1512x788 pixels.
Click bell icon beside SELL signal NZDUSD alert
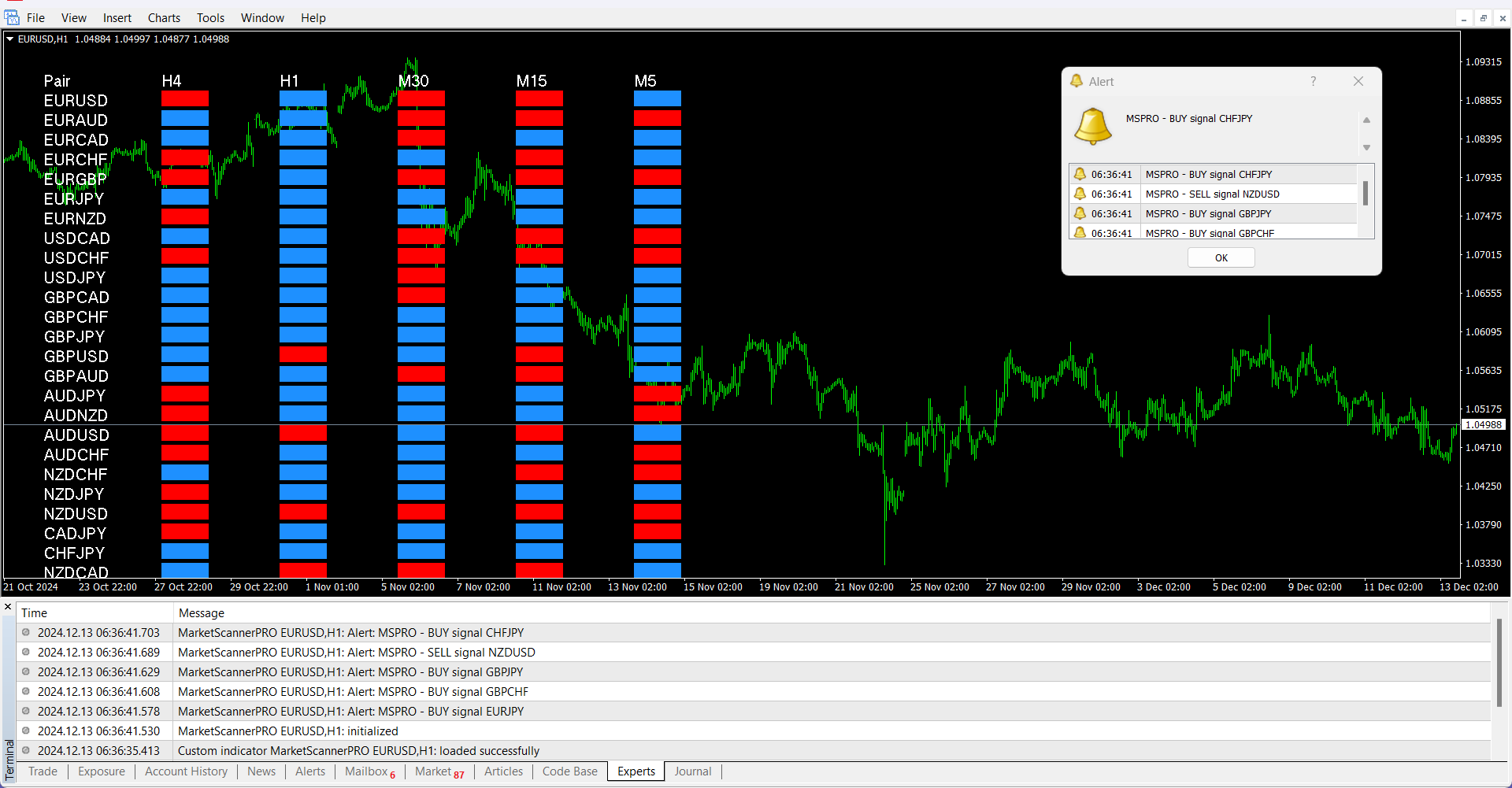coord(1080,194)
